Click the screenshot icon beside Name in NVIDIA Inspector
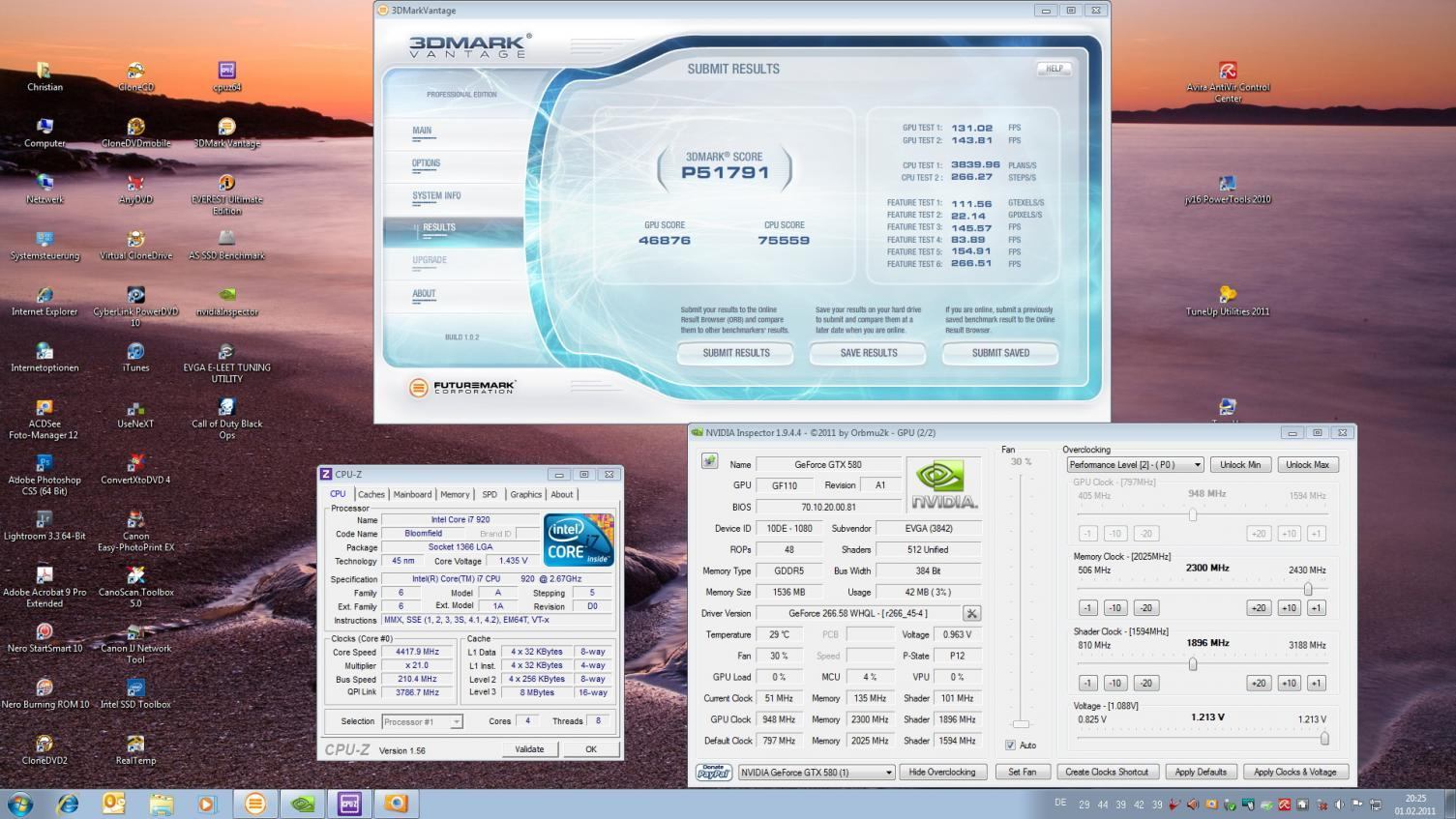The height and width of the screenshot is (819, 1456). click(709, 461)
